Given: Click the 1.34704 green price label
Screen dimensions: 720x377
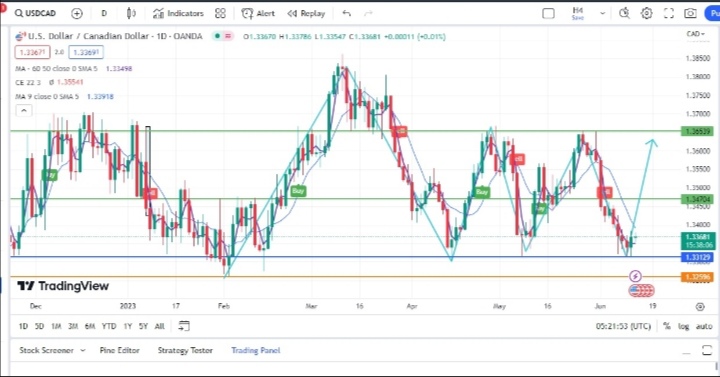Looking at the screenshot, I should pyautogui.click(x=698, y=199).
